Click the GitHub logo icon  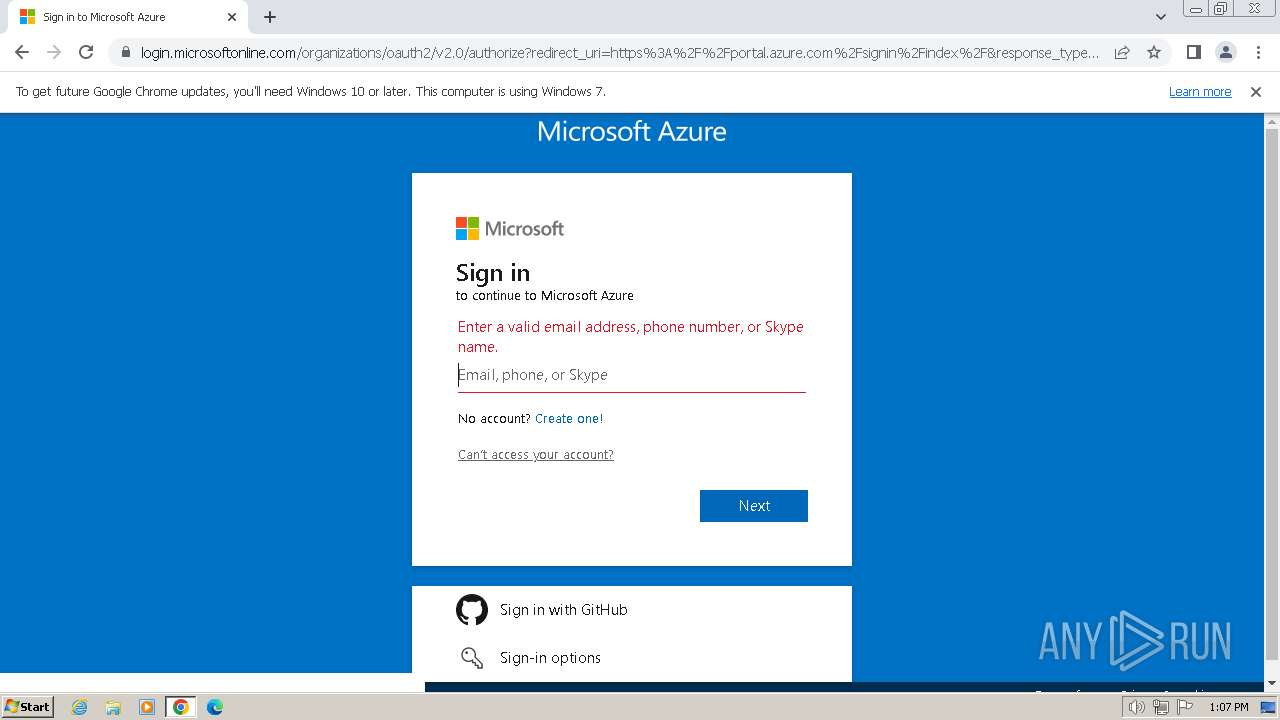coord(472,610)
